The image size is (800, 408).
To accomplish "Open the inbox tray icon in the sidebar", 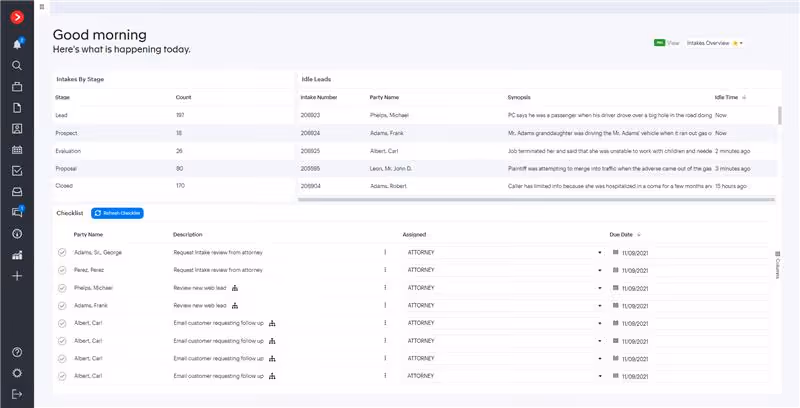I will tap(17, 192).
